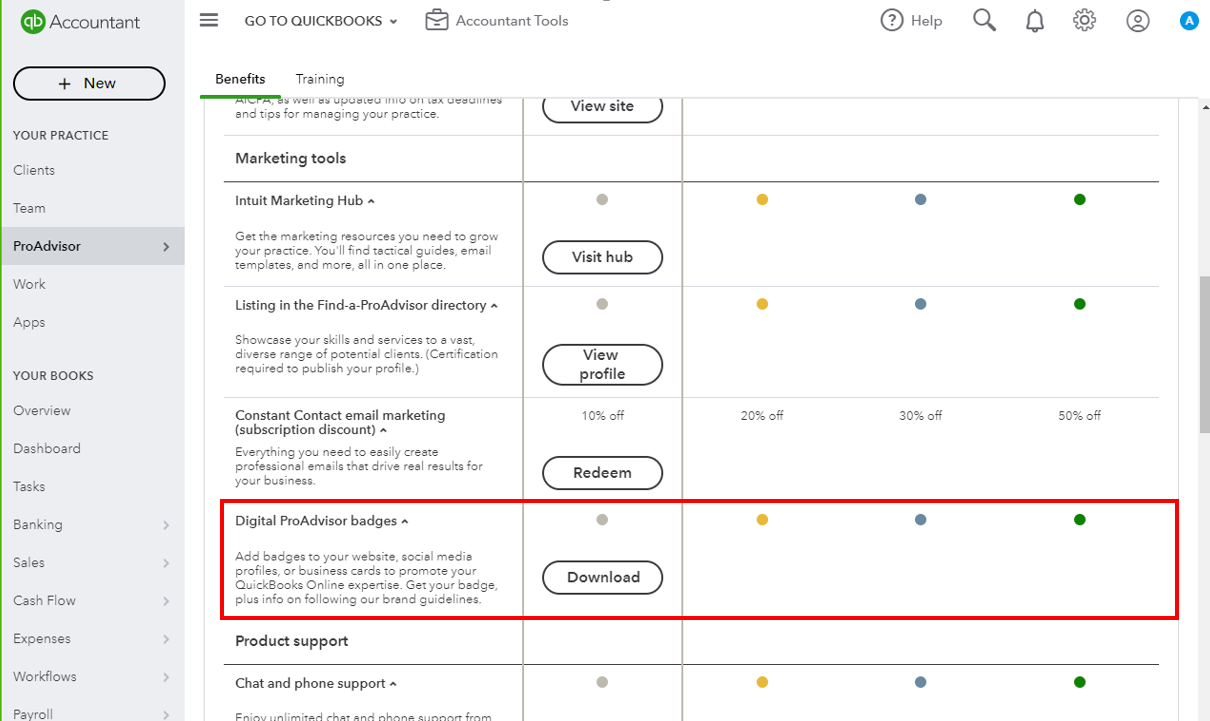The height and width of the screenshot is (721, 1210).
Task: Redeem the Constant Contact discount
Action: (x=602, y=473)
